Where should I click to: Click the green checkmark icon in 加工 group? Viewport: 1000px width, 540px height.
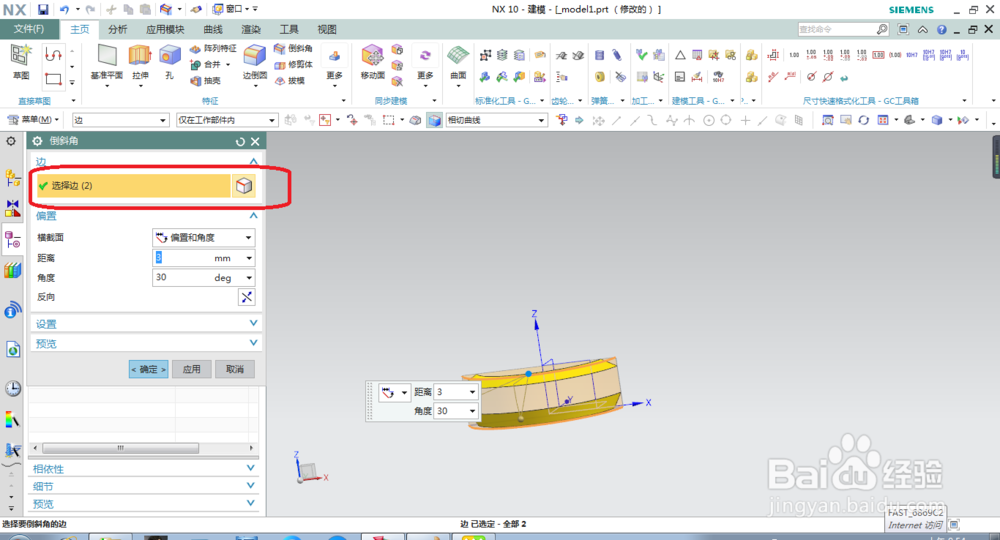pyautogui.click(x=642, y=55)
